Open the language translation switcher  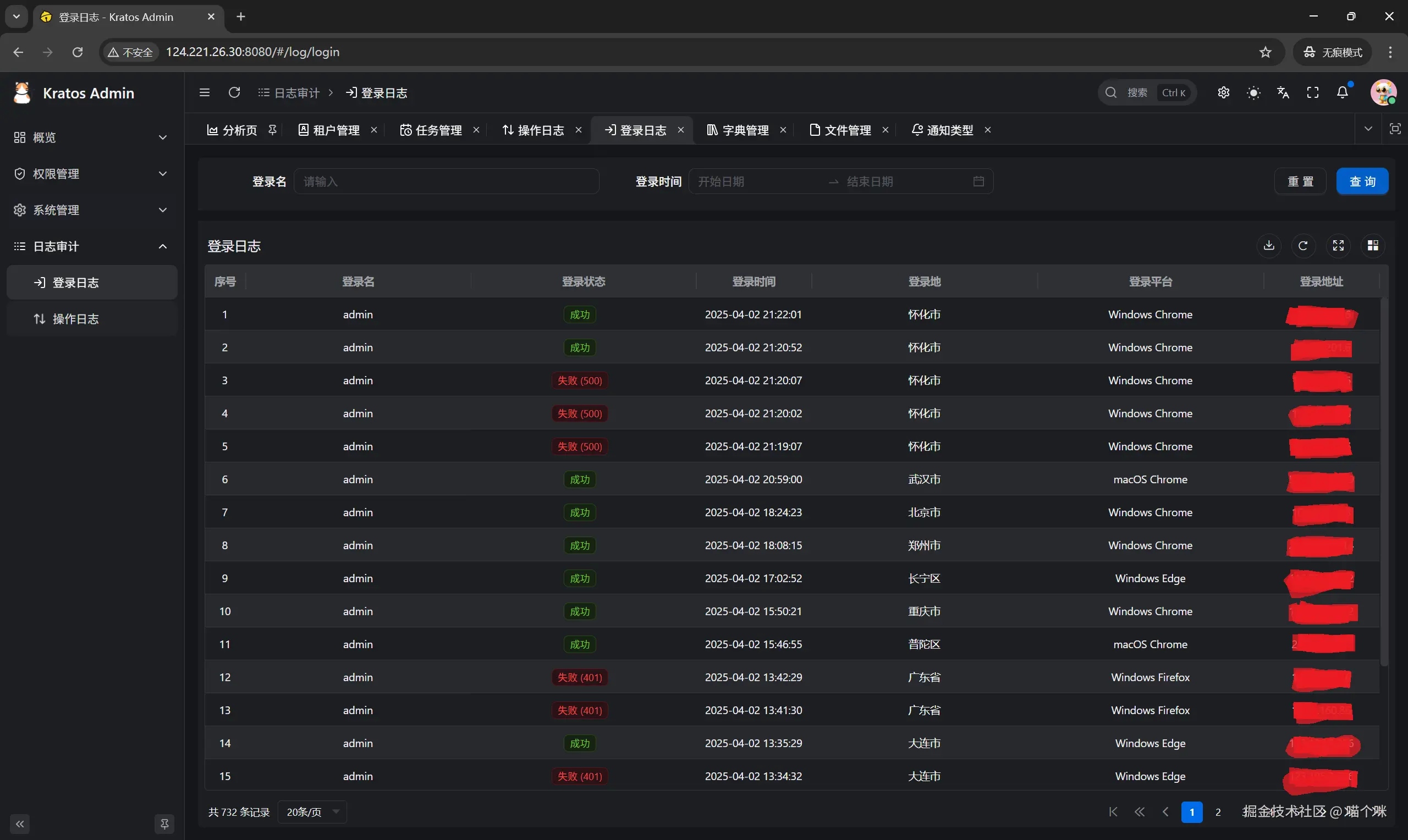coord(1284,93)
